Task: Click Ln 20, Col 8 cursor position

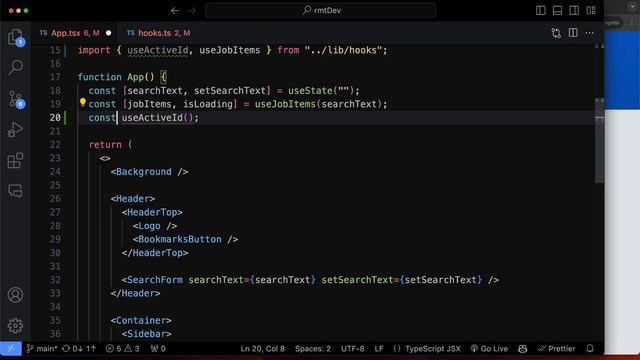Action: [x=262, y=349]
